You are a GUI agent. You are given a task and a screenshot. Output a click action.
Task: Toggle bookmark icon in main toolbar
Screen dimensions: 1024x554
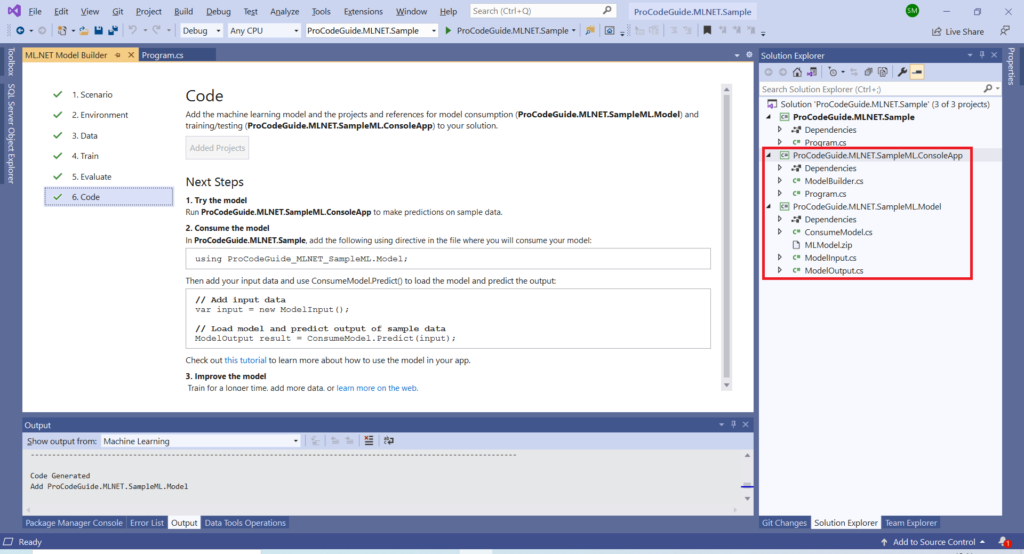707,31
